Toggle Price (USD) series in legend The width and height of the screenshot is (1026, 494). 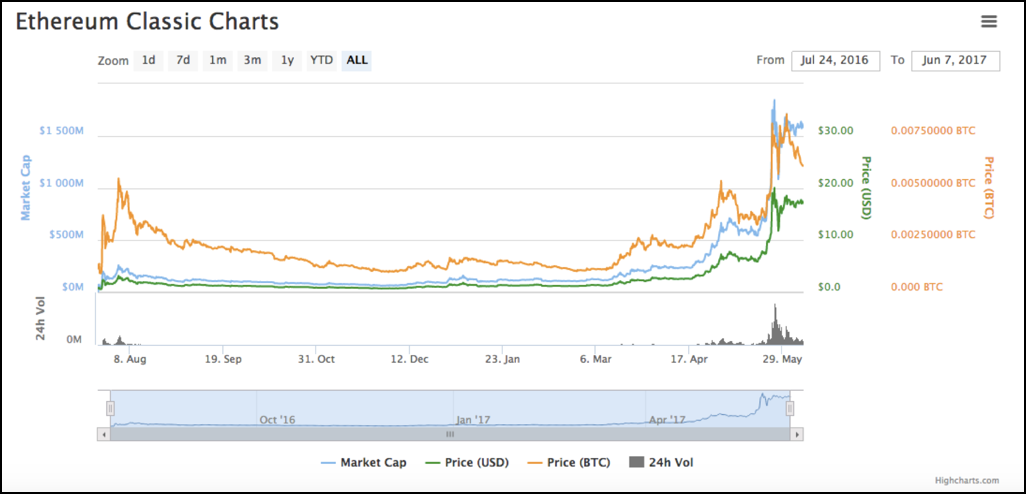tap(465, 463)
